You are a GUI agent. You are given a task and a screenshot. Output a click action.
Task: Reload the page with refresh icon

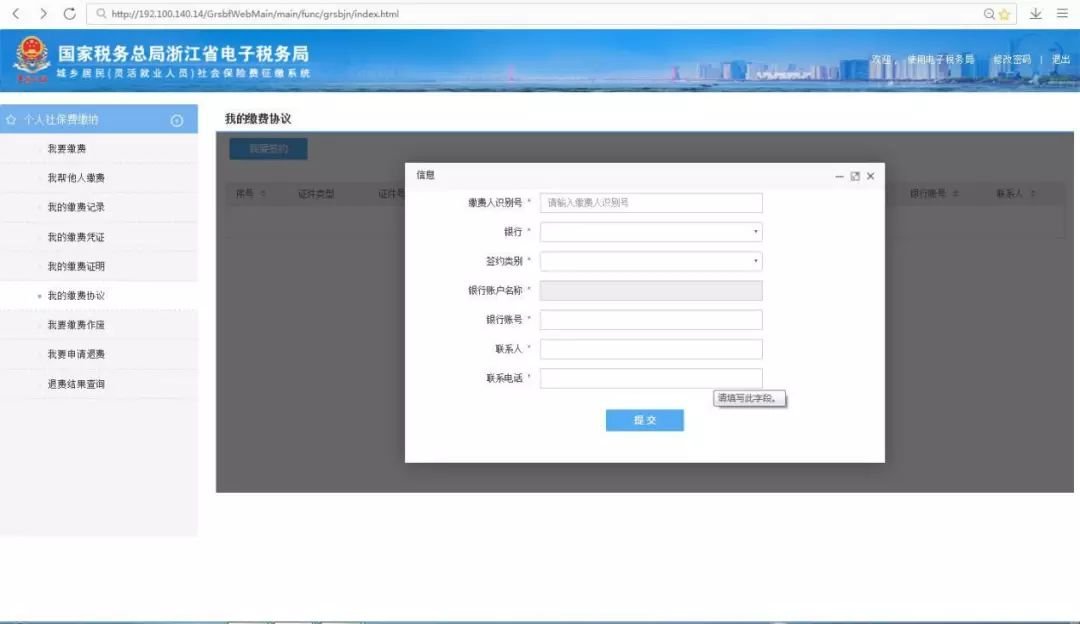pos(69,14)
